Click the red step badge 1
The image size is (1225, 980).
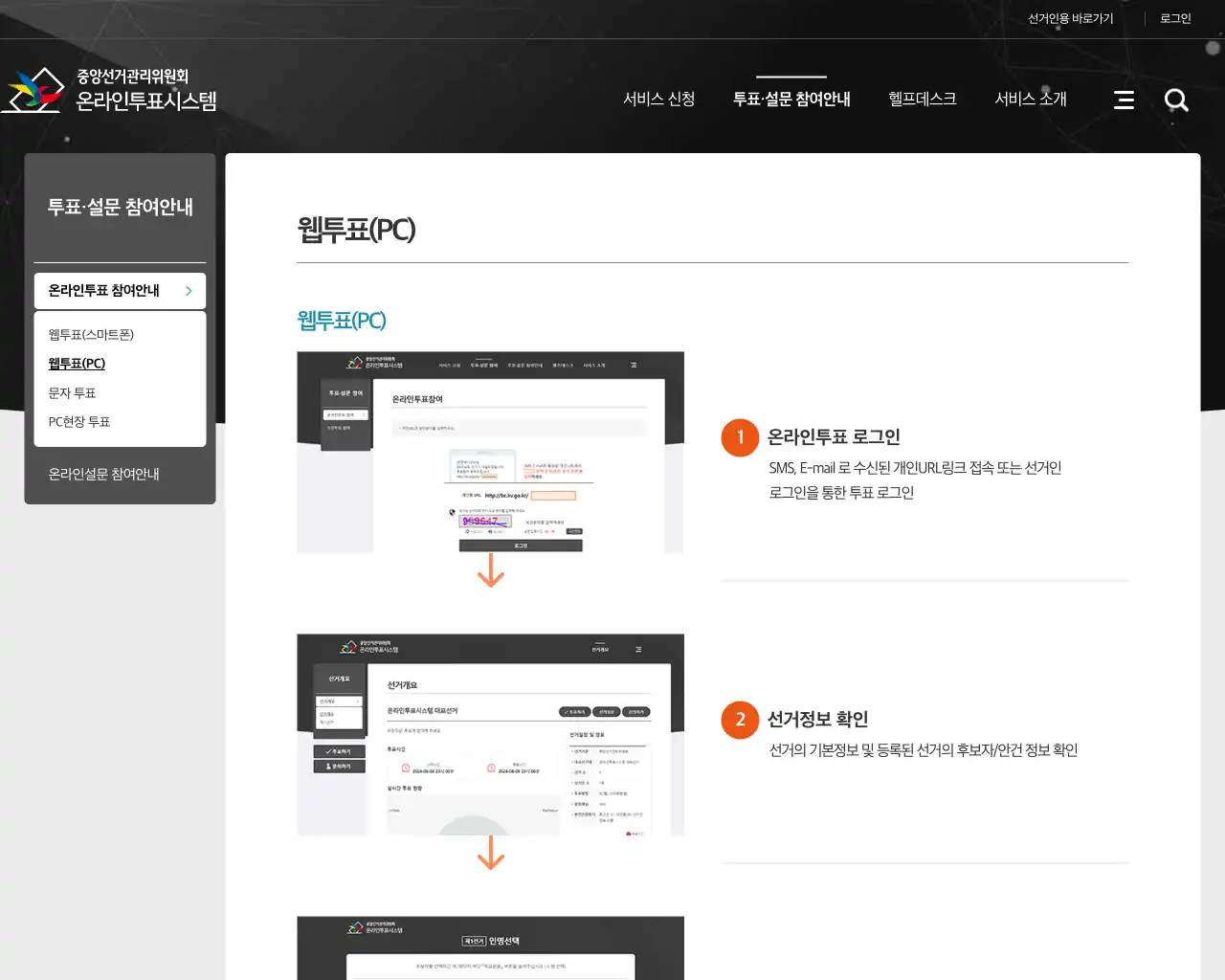(x=740, y=437)
